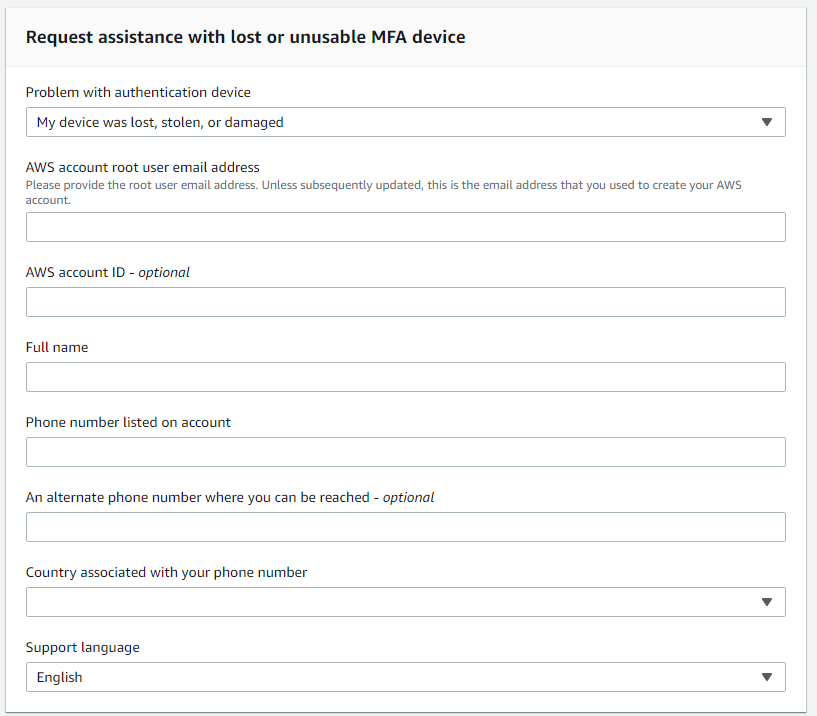Focus the AWS account ID input box
This screenshot has width=817, height=716.
[405, 302]
